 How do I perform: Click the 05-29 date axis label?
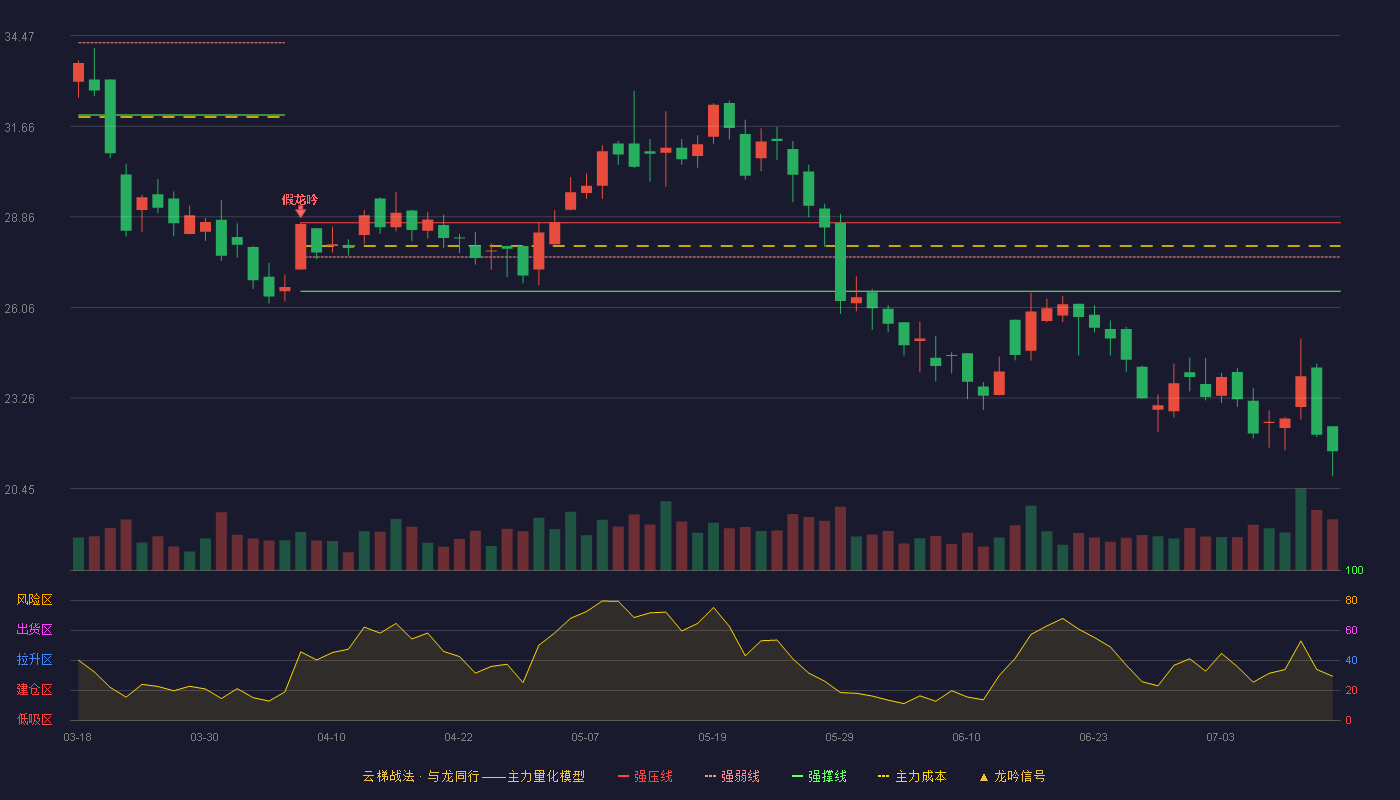tap(839, 737)
